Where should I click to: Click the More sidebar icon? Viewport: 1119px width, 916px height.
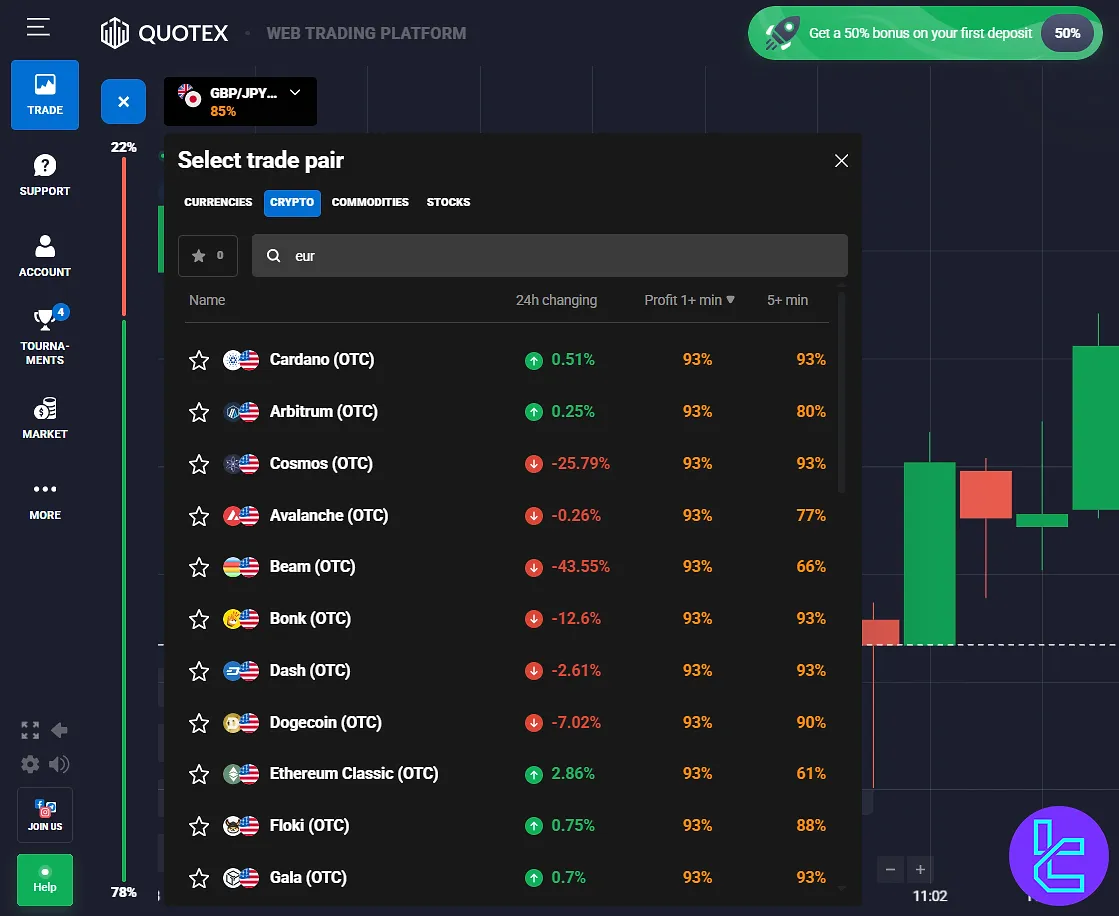pyautogui.click(x=44, y=499)
